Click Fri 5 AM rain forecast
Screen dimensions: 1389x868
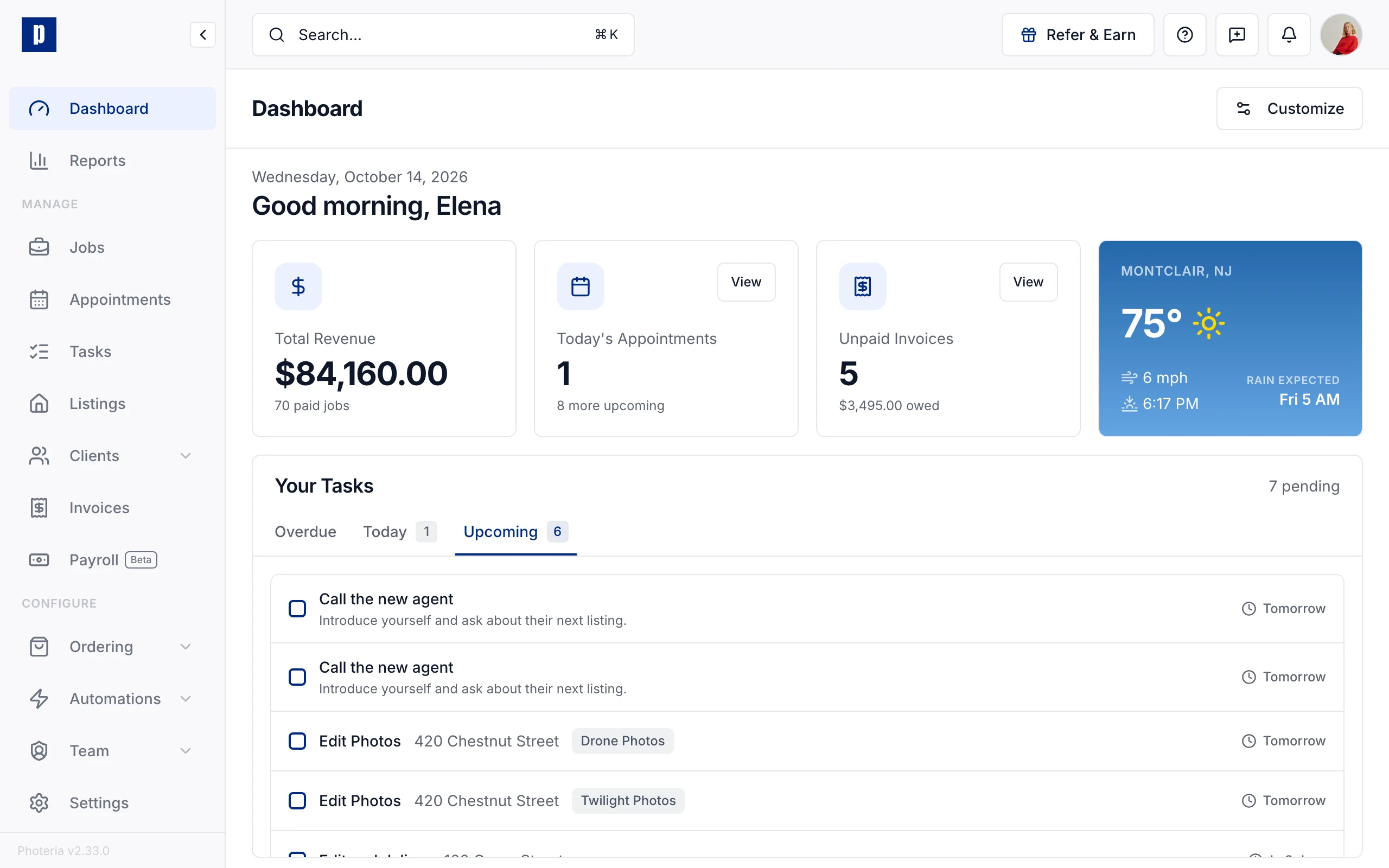pos(1309,400)
